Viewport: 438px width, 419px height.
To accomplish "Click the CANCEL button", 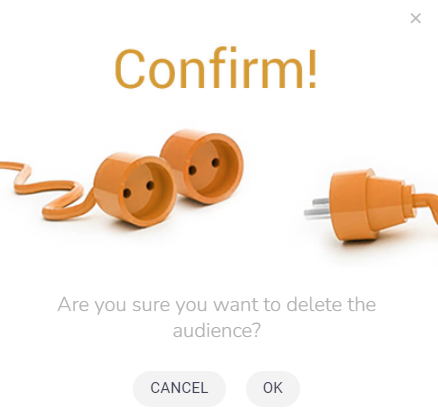I will tap(179, 388).
